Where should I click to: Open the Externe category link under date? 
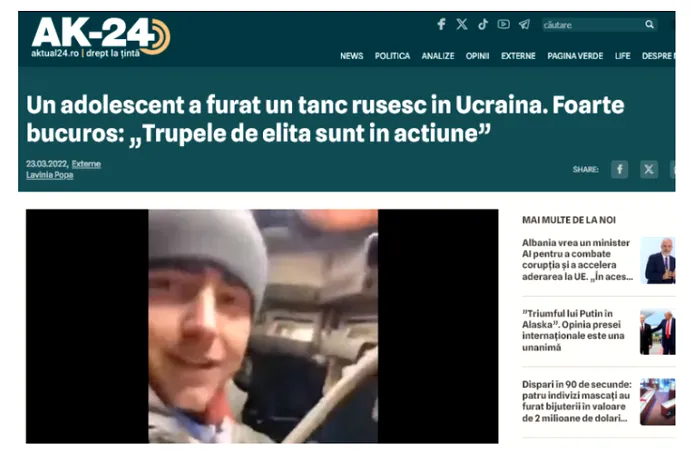click(86, 164)
